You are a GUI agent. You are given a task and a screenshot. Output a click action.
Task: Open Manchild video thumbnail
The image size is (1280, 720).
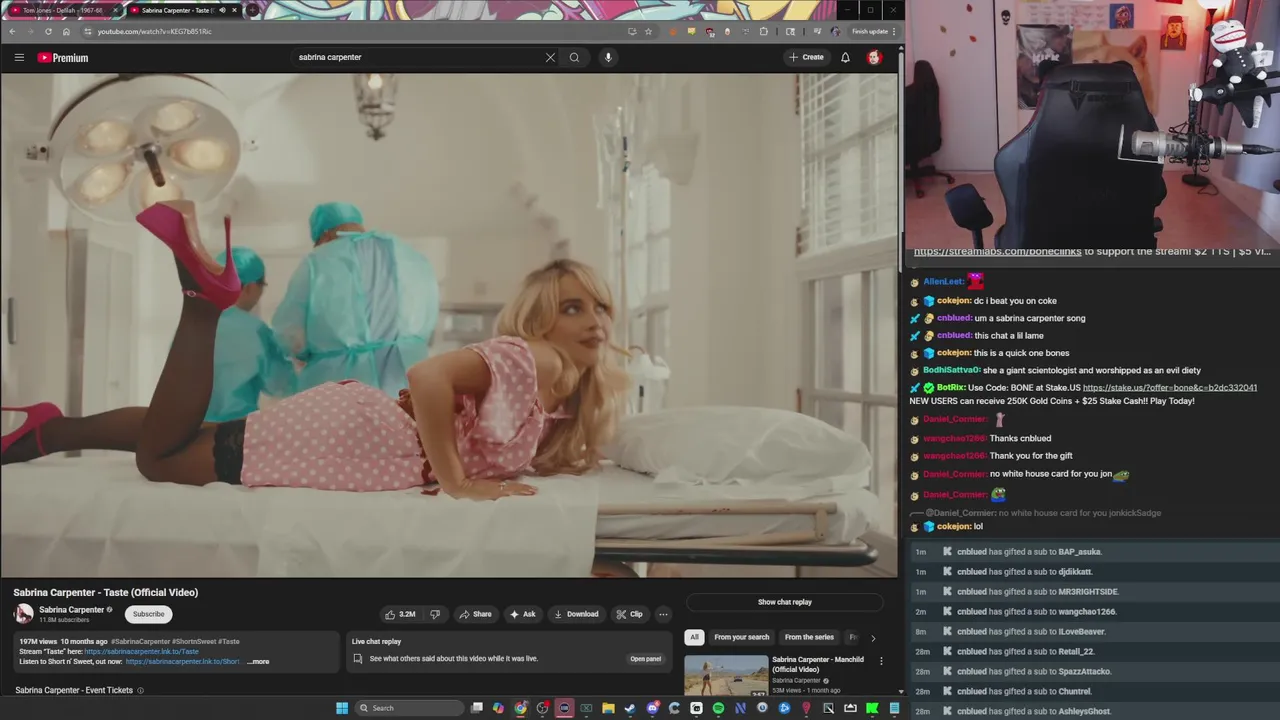pos(727,675)
